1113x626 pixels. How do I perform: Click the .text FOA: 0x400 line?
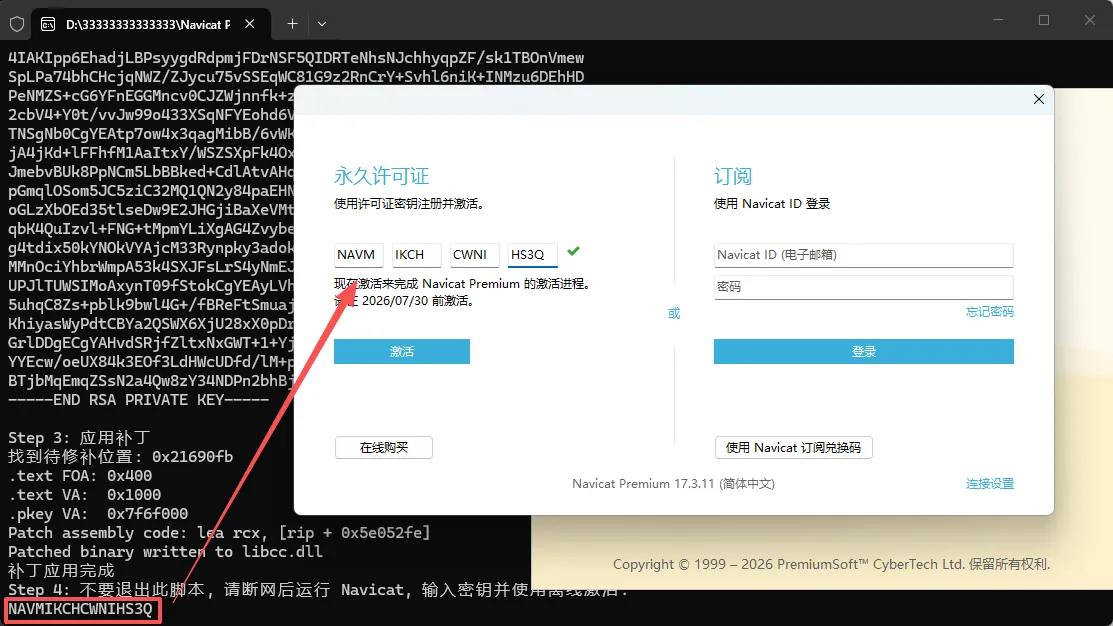(x=80, y=476)
